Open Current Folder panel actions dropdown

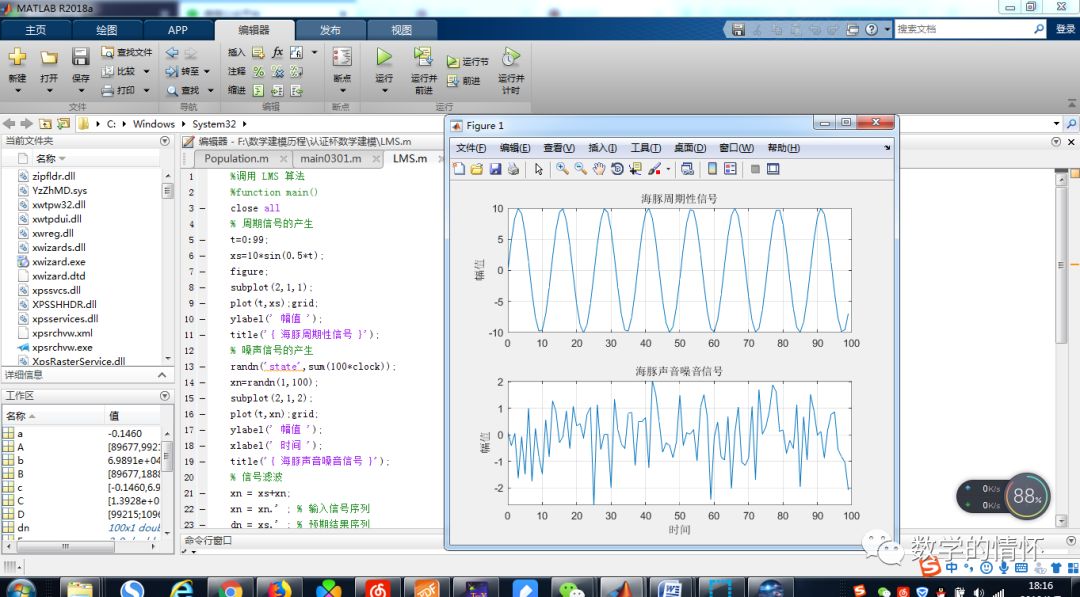[165, 140]
